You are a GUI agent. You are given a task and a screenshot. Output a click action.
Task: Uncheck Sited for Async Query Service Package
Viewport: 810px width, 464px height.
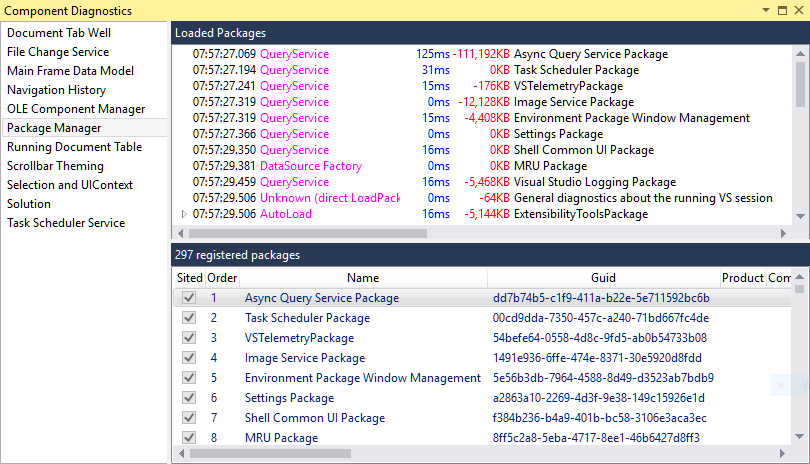(x=189, y=298)
